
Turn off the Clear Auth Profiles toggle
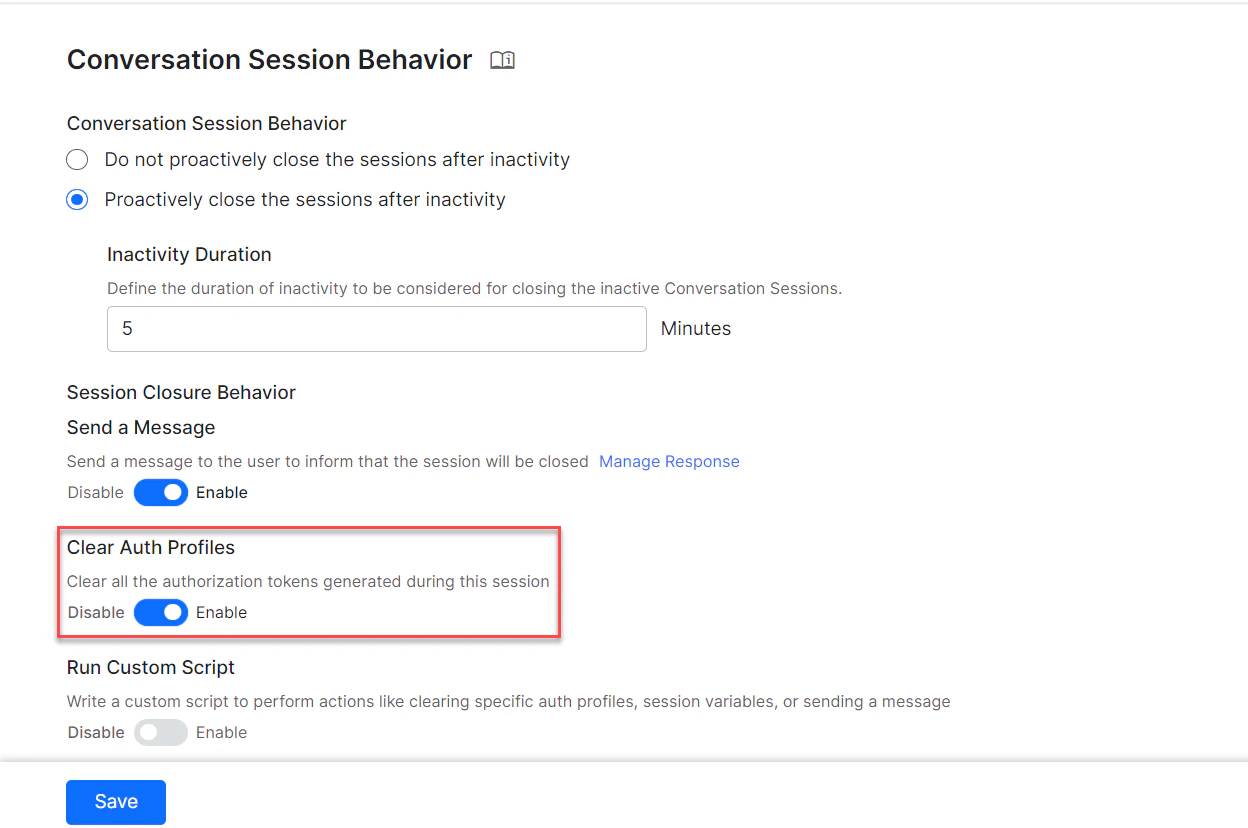pos(161,612)
